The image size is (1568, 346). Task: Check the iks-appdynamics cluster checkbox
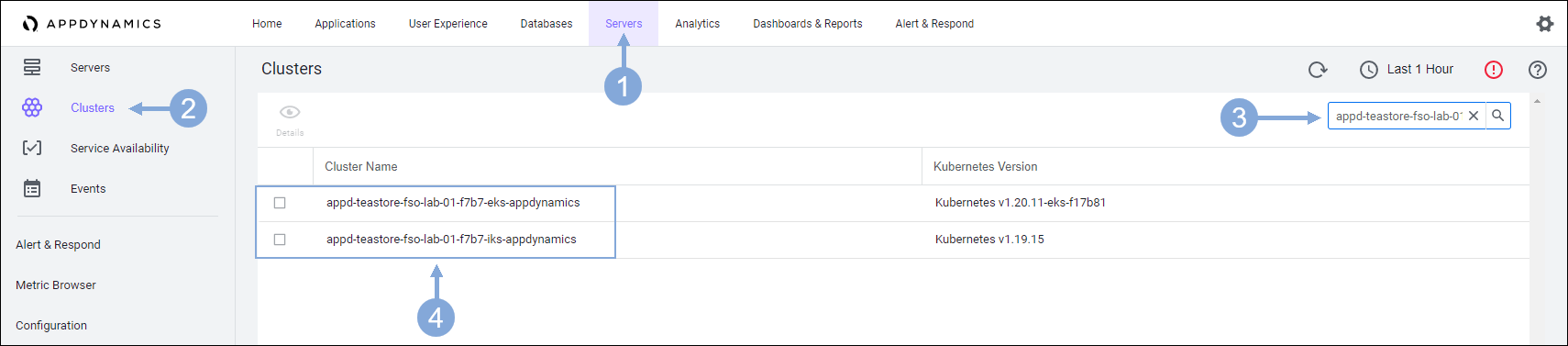pyautogui.click(x=280, y=240)
